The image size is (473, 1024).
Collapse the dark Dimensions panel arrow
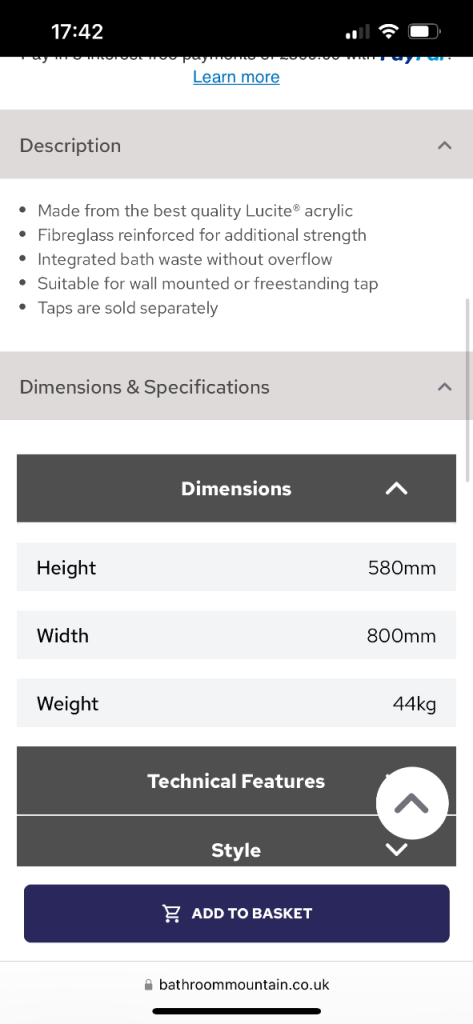pos(397,488)
